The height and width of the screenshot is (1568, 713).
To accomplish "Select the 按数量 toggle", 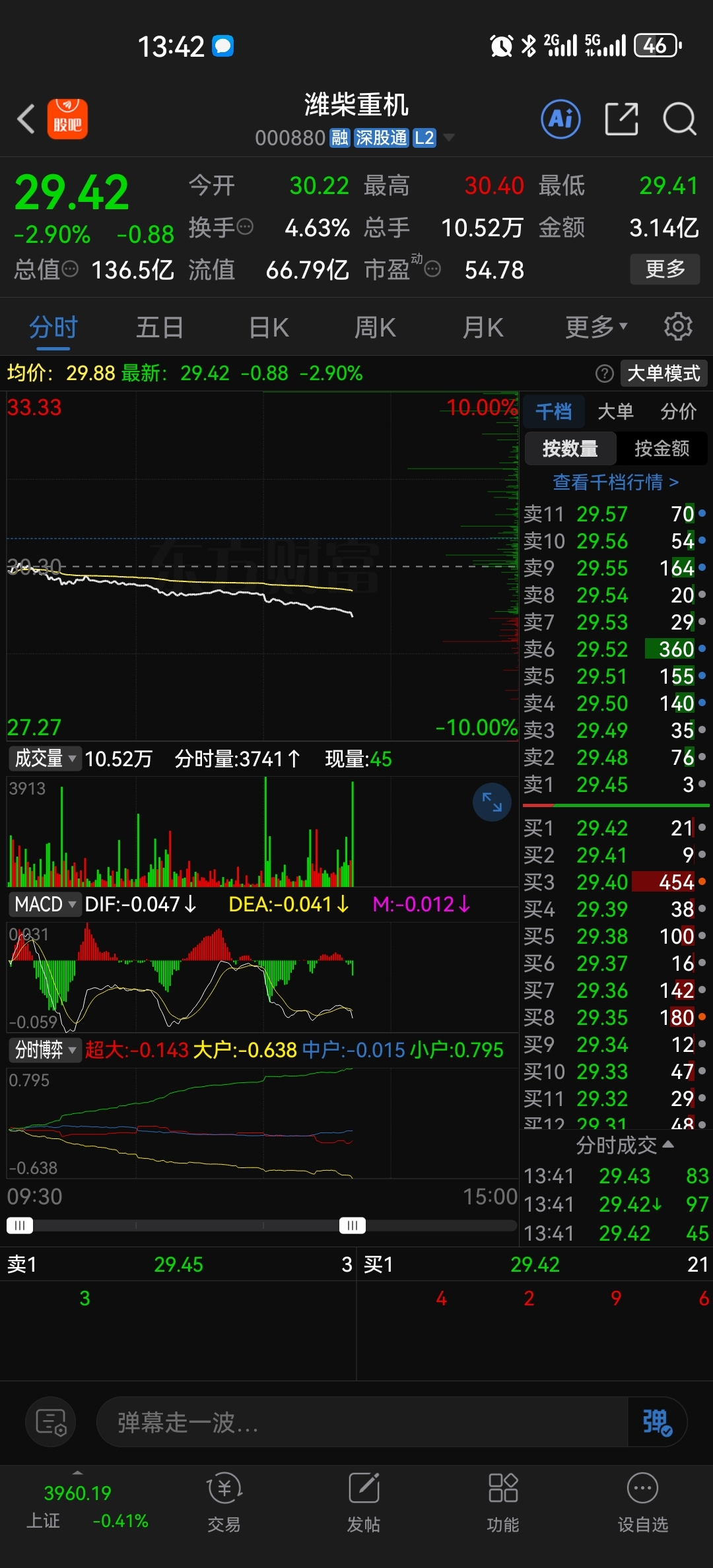I will click(570, 448).
